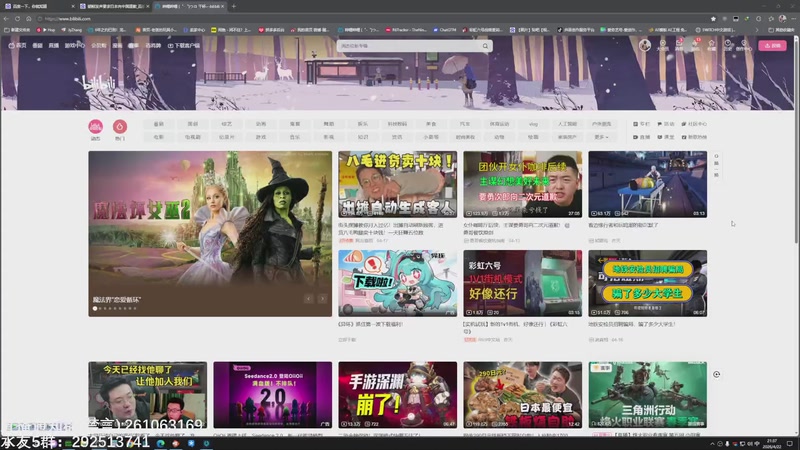Image resolution: width=800 pixels, height=450 pixels.
Task: Open 游戏中心 link in top navigation
Action: (x=74, y=45)
